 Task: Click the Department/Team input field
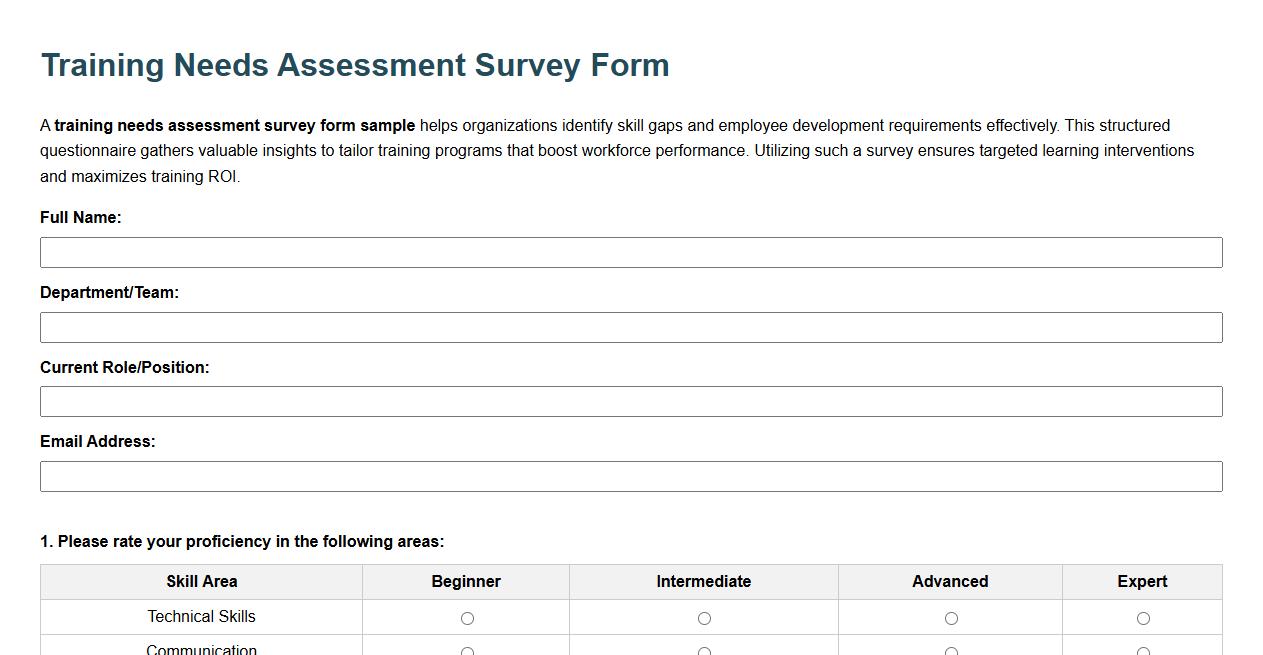tap(630, 327)
